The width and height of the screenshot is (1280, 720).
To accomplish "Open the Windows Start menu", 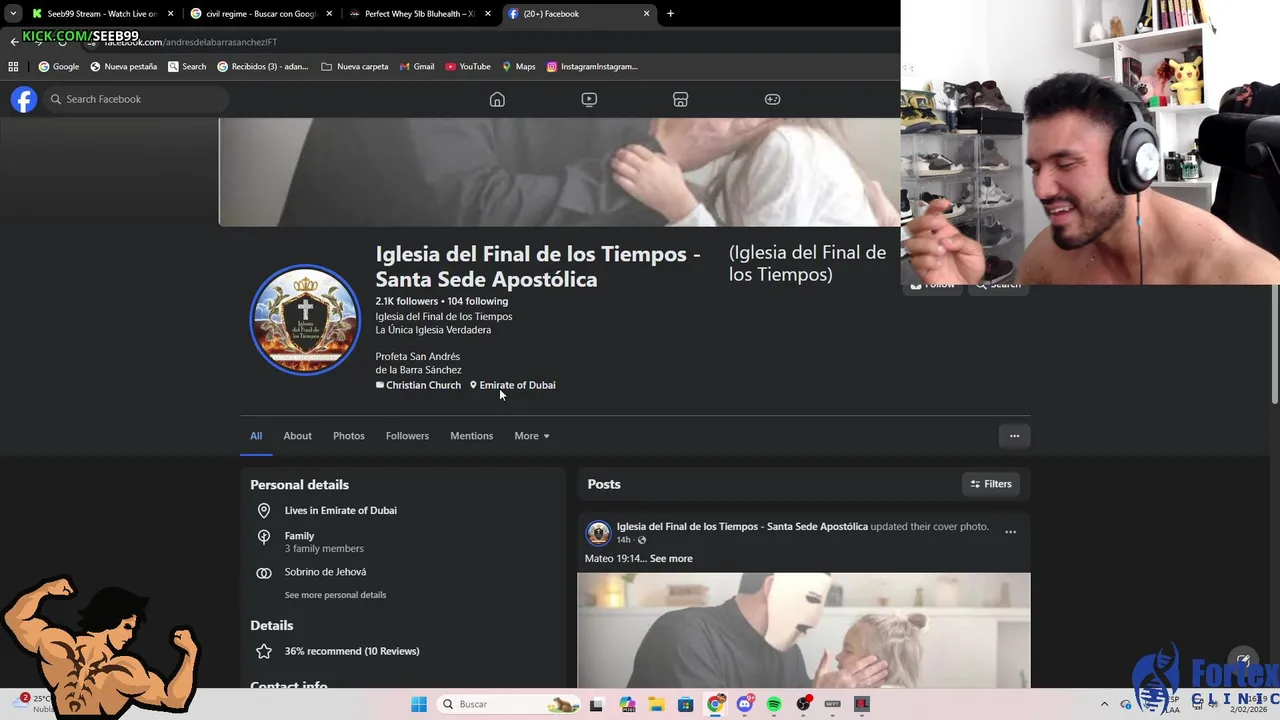I will pyautogui.click(x=419, y=704).
